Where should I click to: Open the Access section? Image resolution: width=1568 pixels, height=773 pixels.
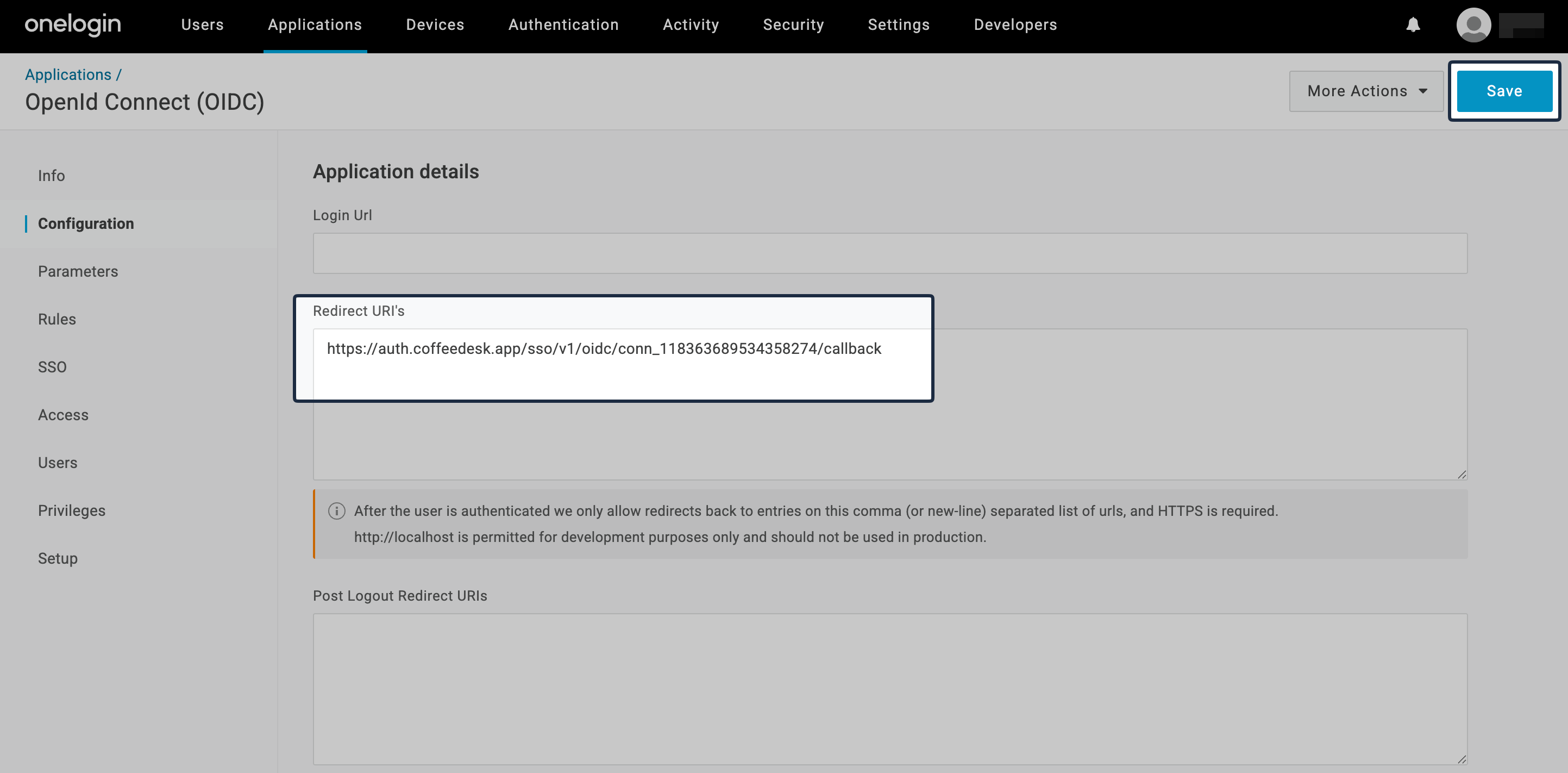(62, 414)
